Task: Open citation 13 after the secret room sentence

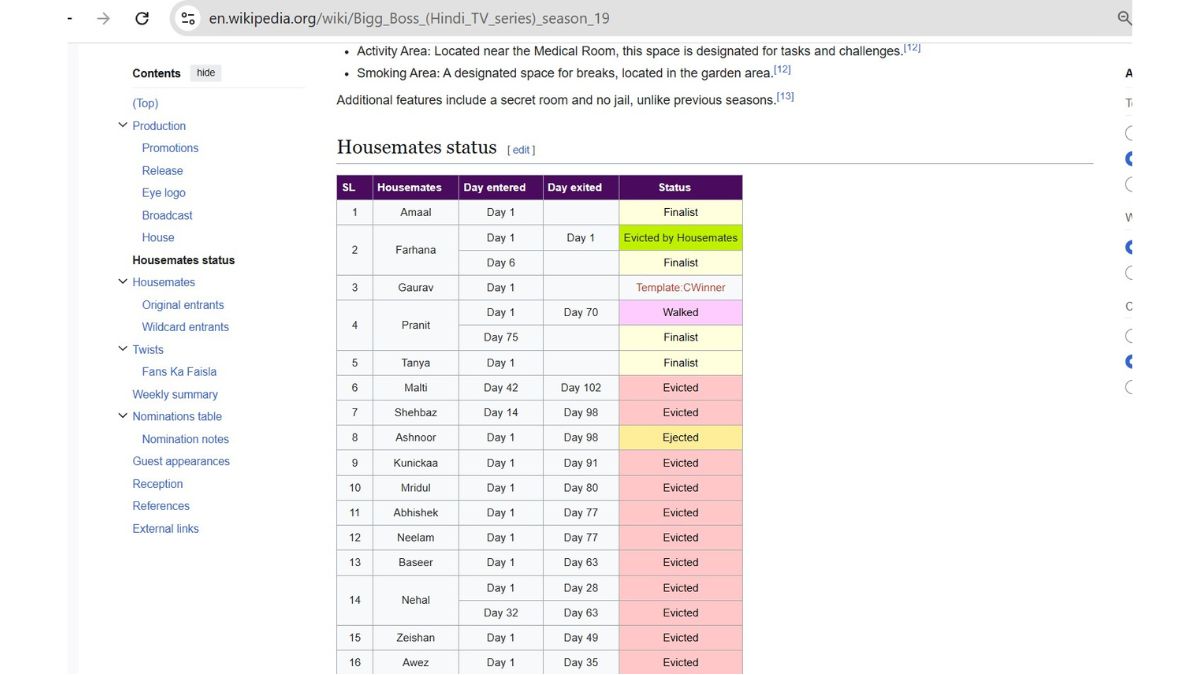Action: (785, 97)
